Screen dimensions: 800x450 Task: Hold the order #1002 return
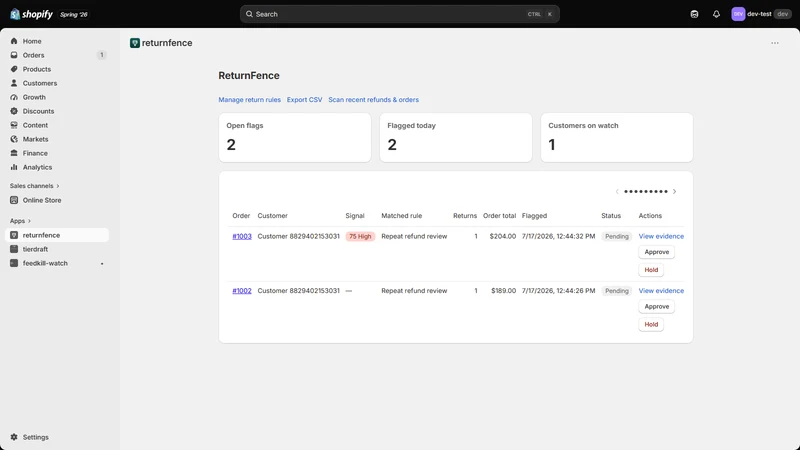pos(651,324)
